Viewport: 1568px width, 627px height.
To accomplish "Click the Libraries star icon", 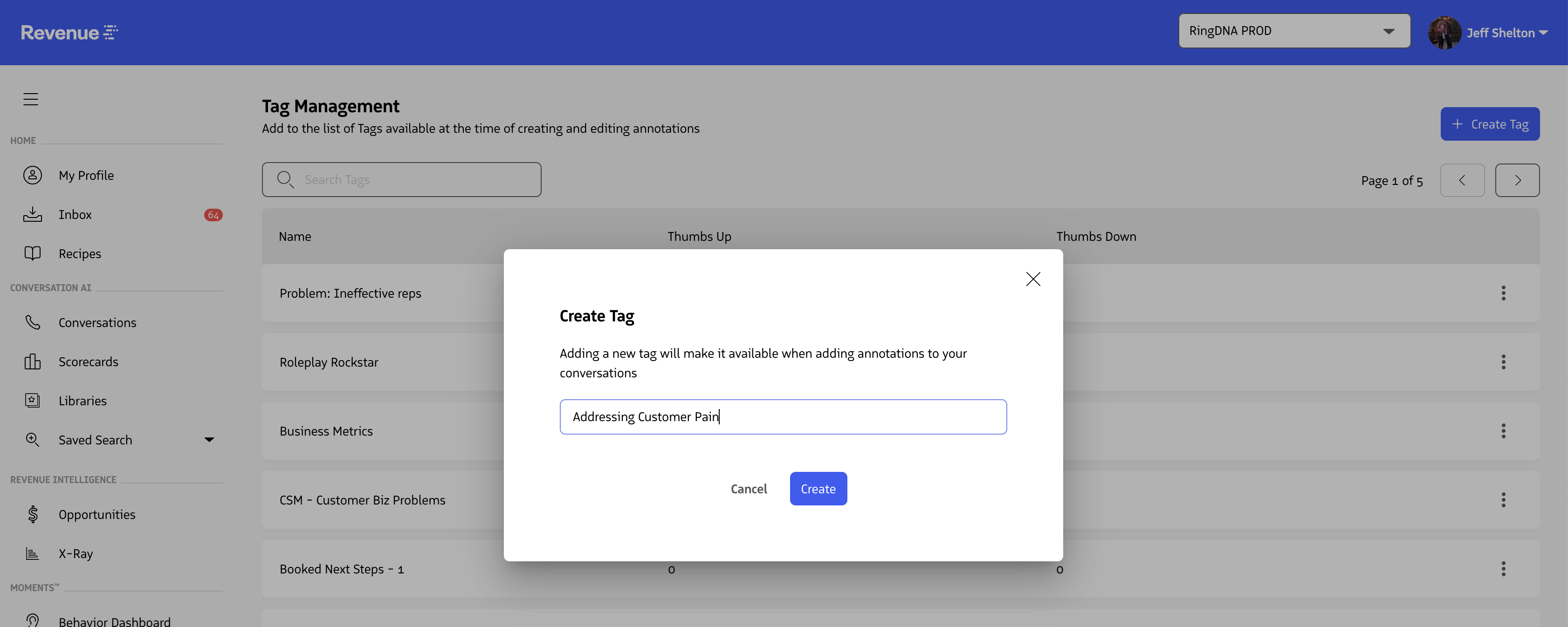I will [32, 400].
